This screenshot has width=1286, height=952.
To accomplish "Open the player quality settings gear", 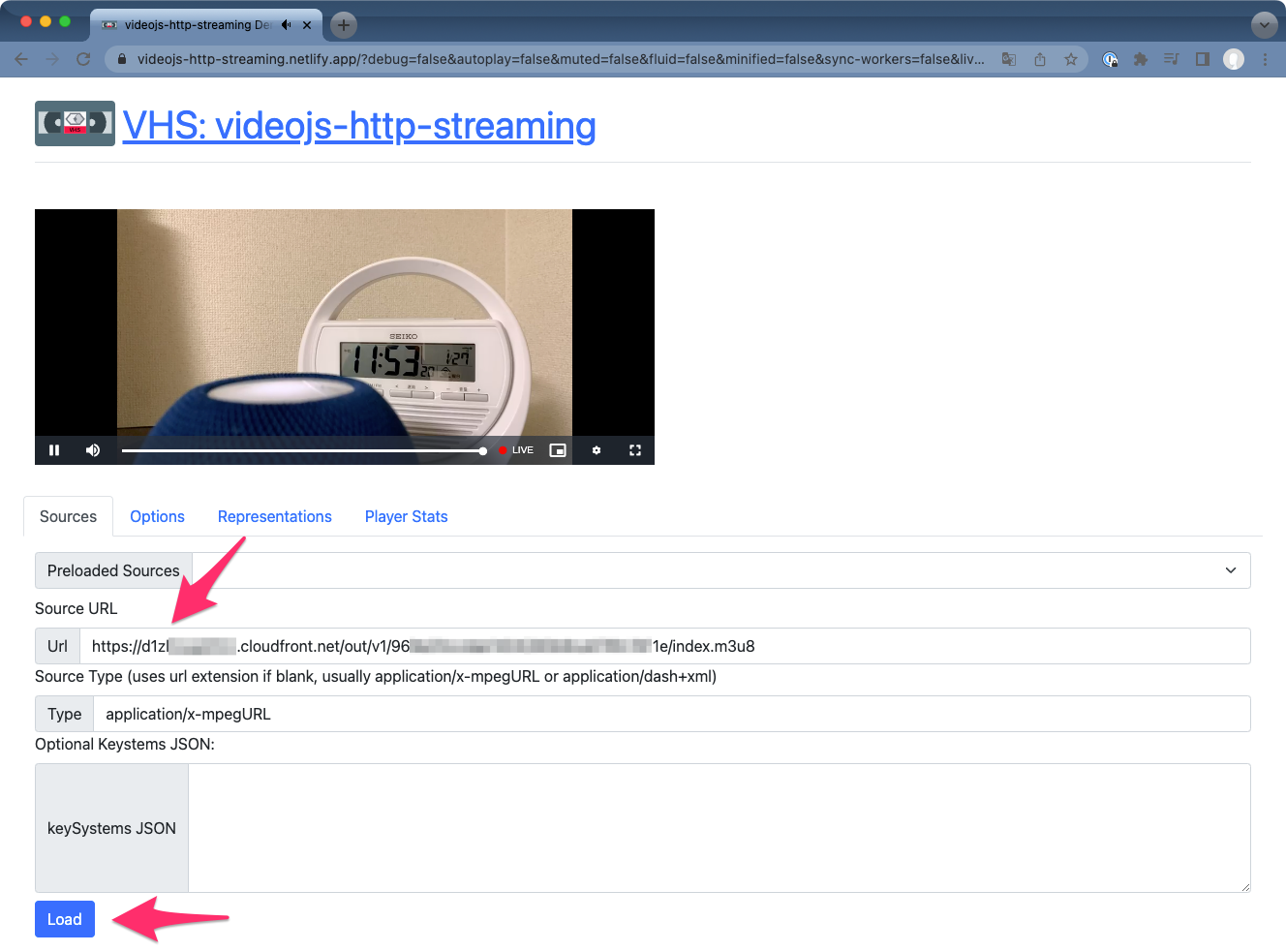I will (x=597, y=450).
